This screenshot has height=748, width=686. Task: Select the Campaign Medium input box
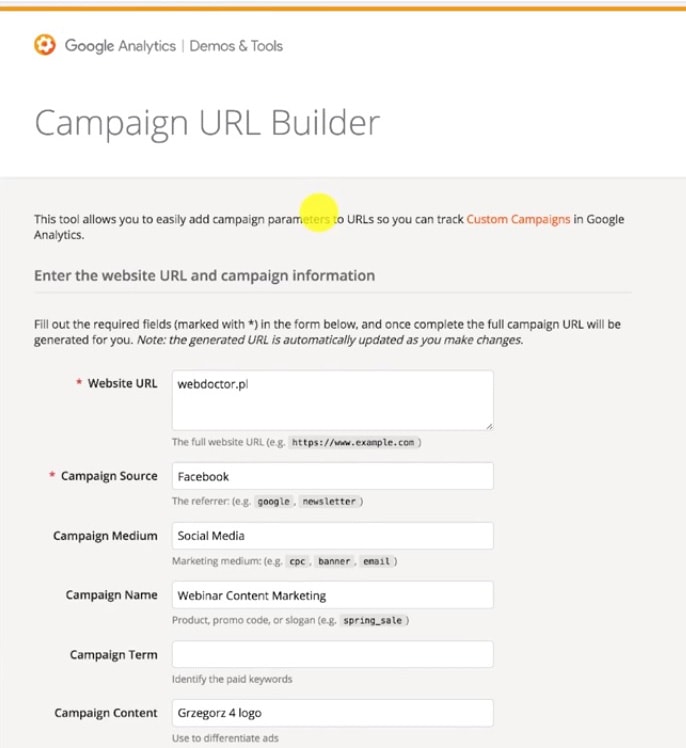tap(332, 536)
